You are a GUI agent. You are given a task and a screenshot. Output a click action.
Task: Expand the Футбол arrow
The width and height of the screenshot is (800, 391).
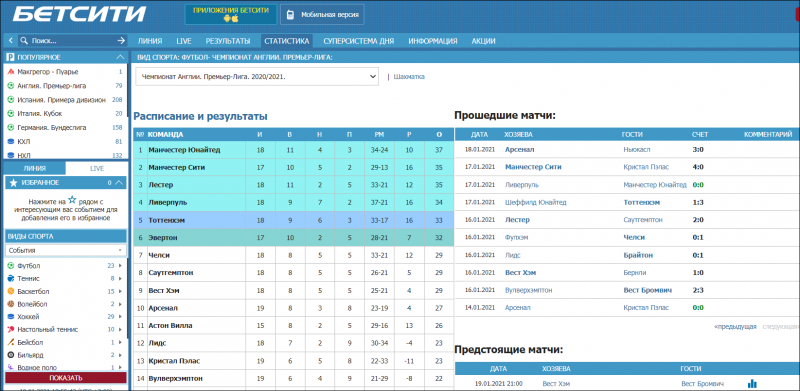tap(120, 266)
